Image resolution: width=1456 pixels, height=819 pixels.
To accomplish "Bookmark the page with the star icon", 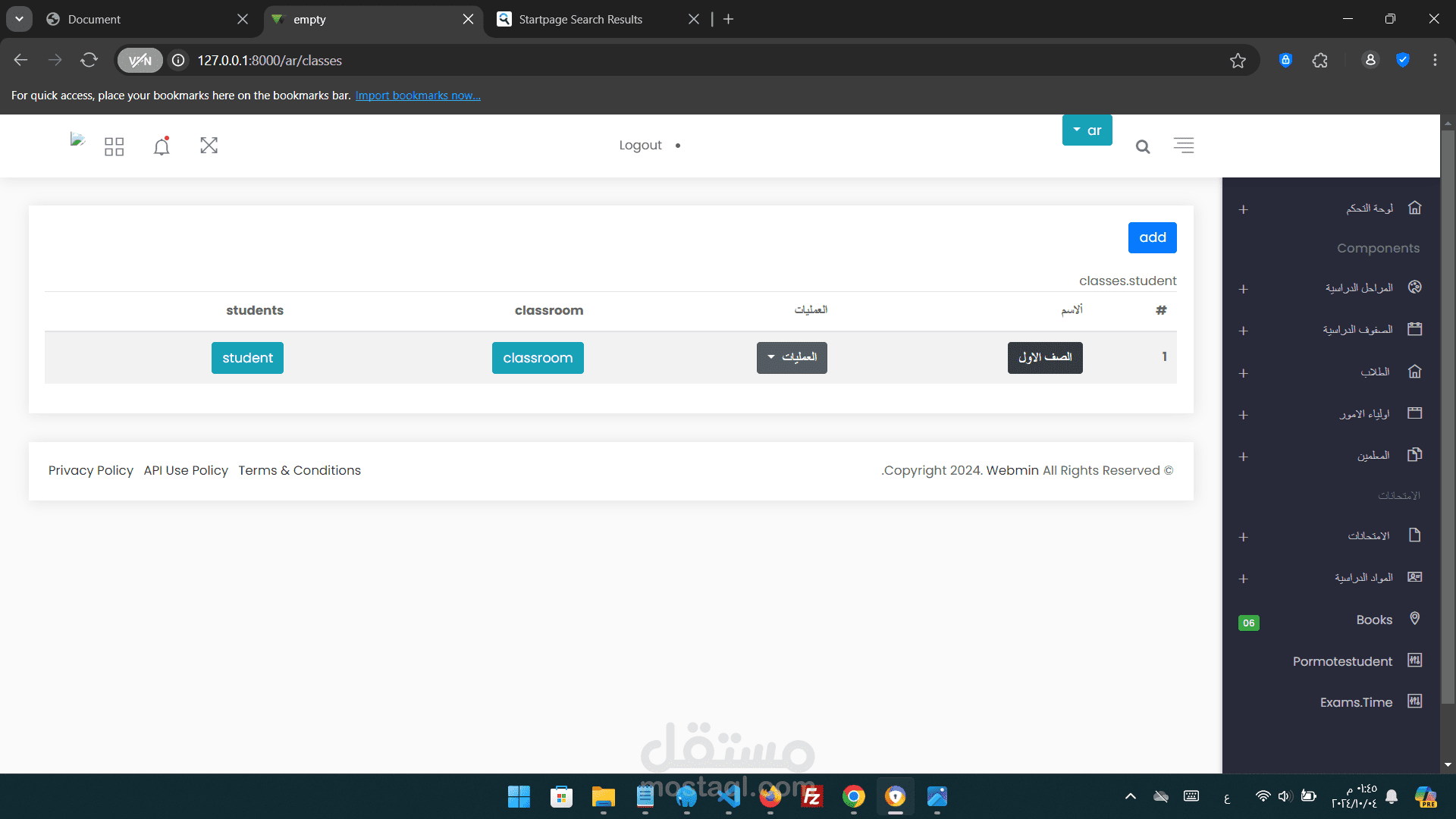I will click(x=1238, y=61).
